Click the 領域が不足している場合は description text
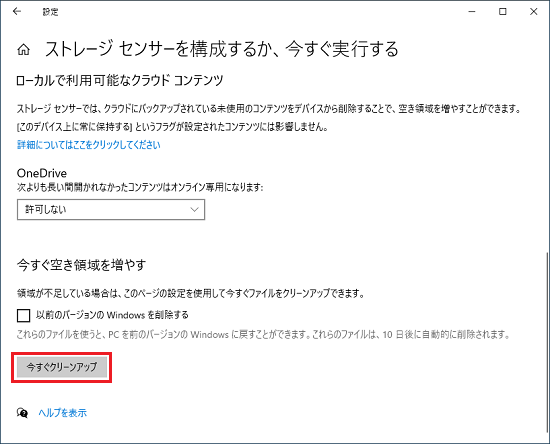 [x=190, y=293]
